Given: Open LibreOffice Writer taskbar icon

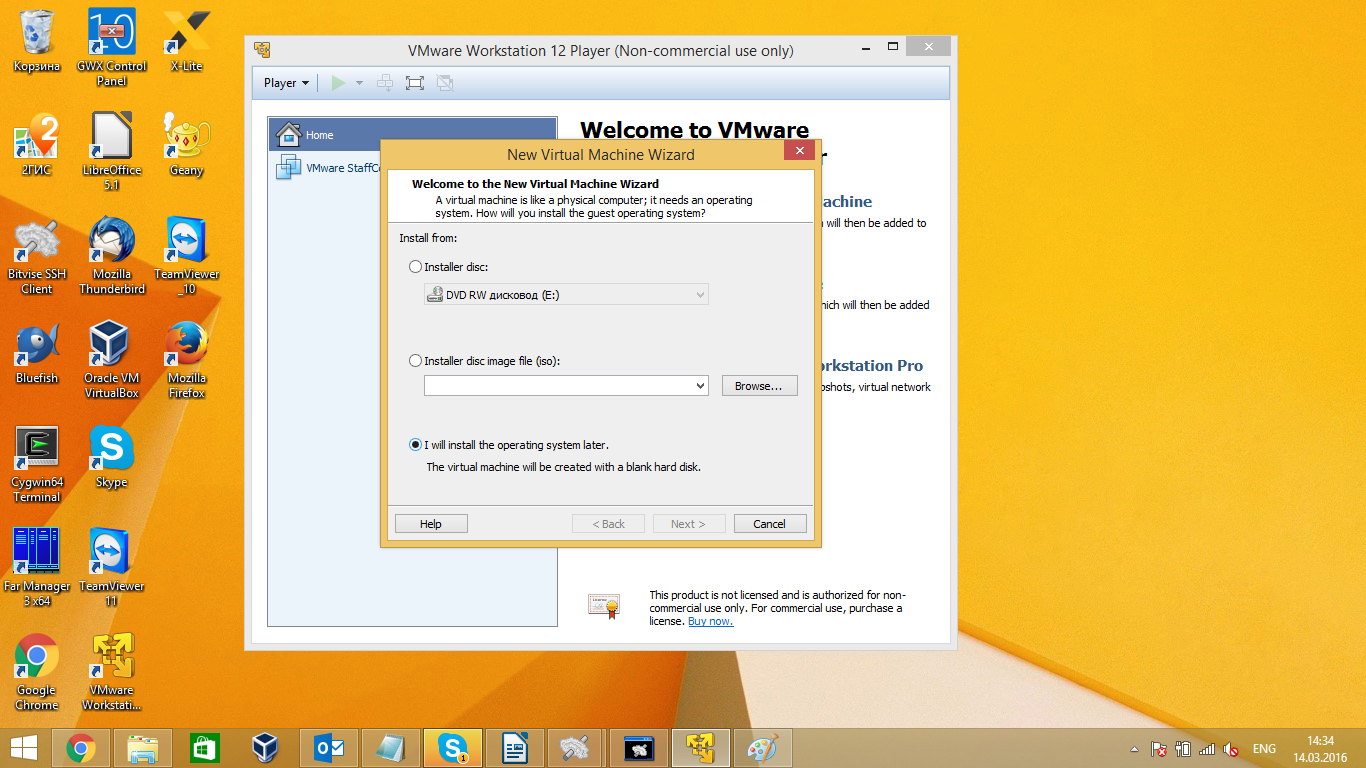Looking at the screenshot, I should coord(515,747).
